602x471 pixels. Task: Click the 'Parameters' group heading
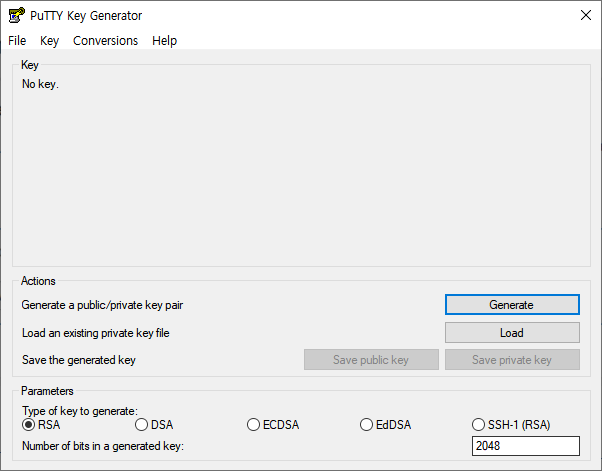[x=47, y=391]
